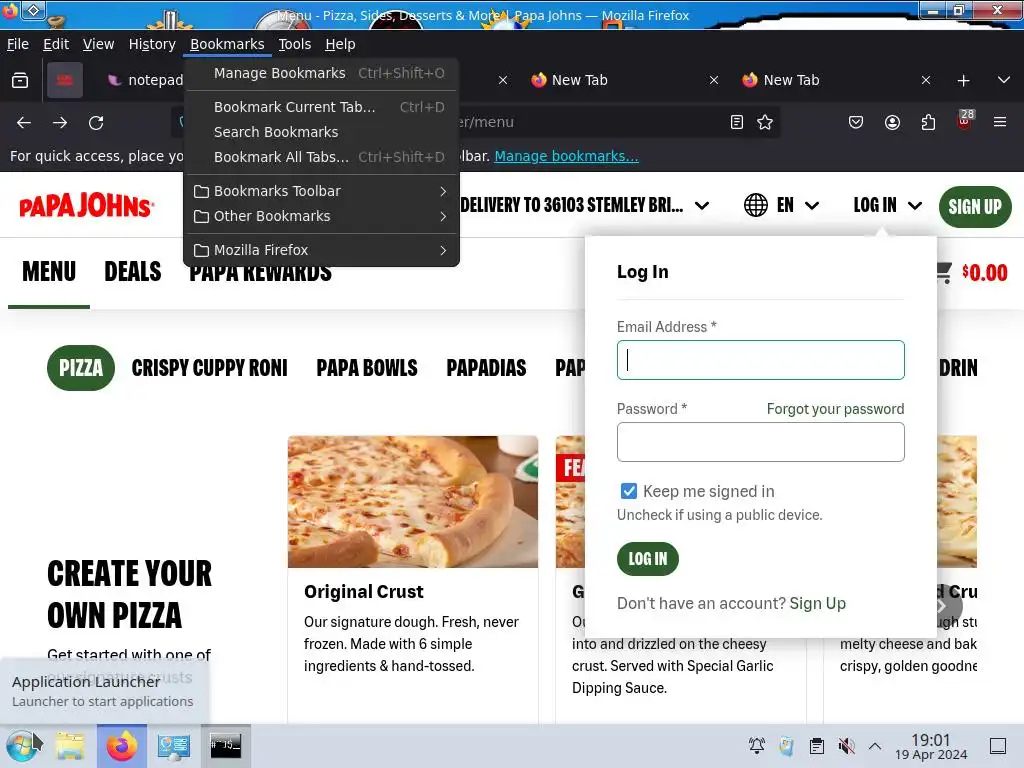Open the Manage bookmarks link in toolbar

coord(566,156)
